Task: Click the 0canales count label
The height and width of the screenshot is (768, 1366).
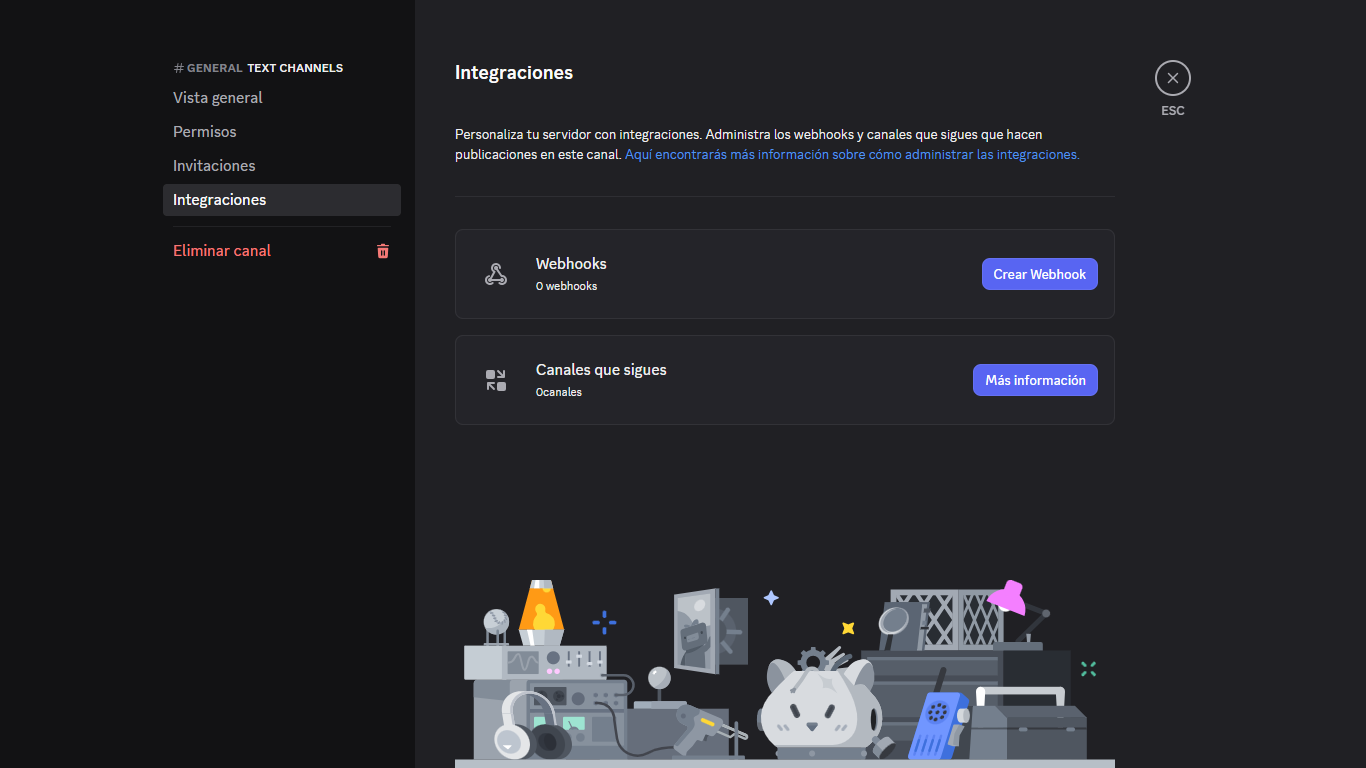Action: tap(558, 392)
